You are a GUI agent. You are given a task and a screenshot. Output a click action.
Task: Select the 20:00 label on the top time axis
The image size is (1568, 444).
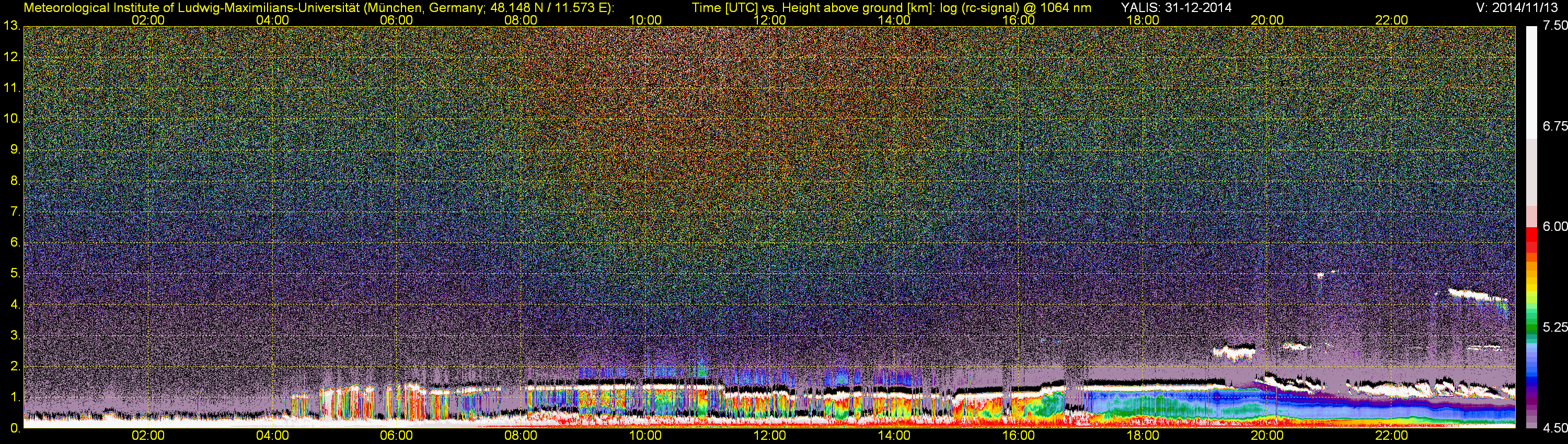click(1267, 20)
